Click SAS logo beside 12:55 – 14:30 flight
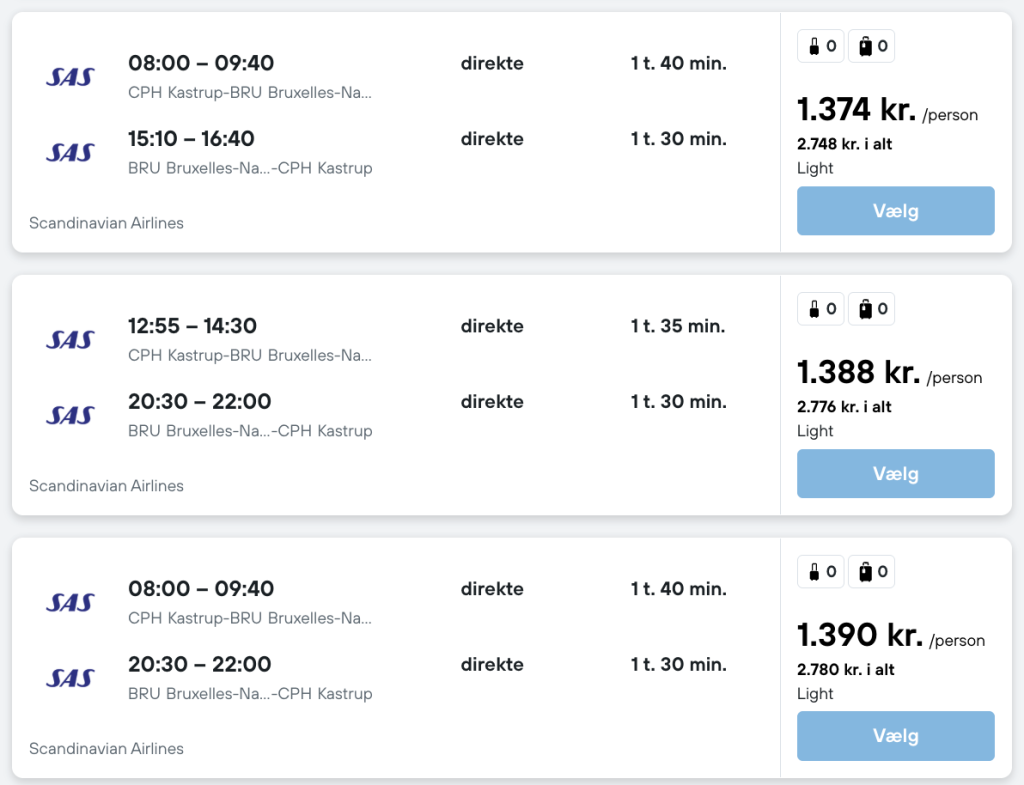 tap(70, 340)
